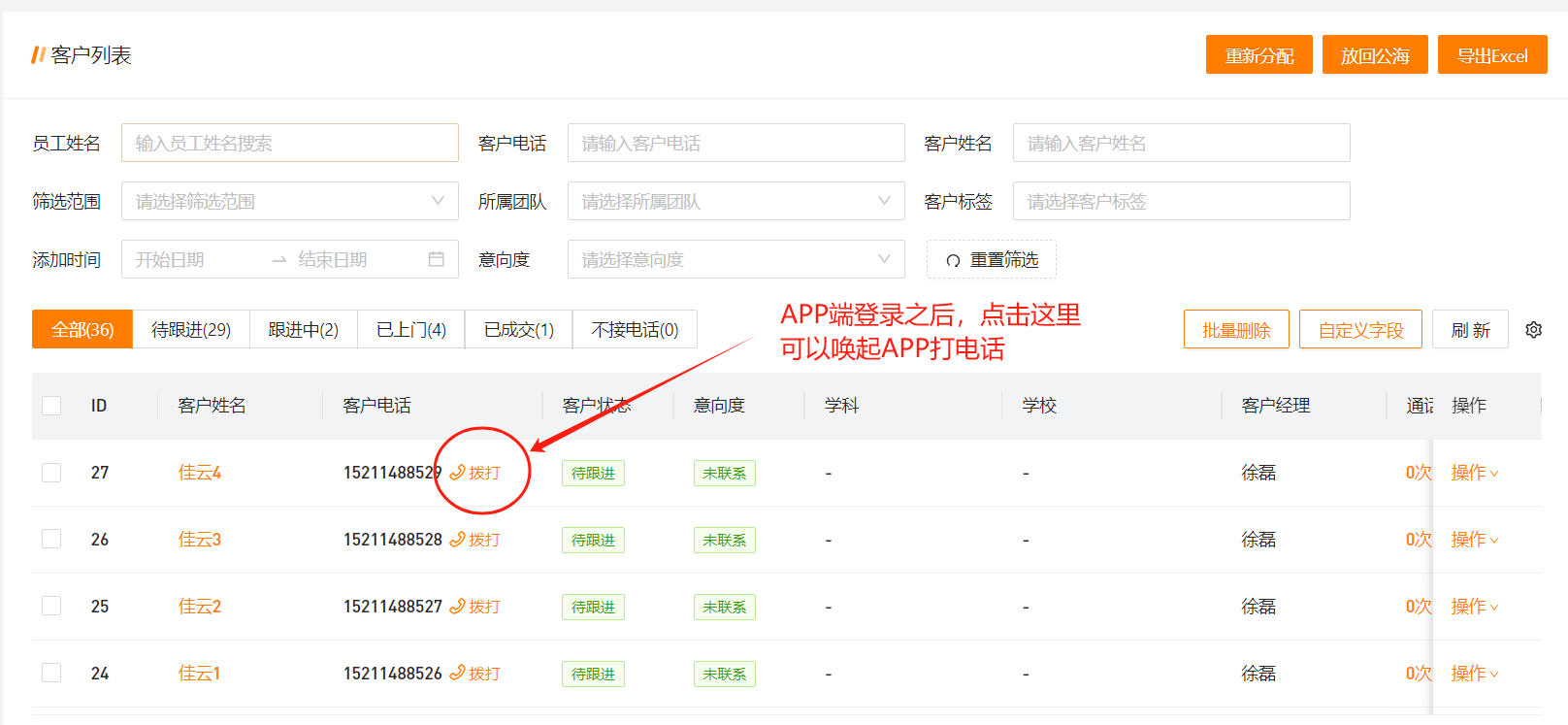Switch to 已成交(1) tab
This screenshot has width=1568, height=725.
pyautogui.click(x=519, y=329)
